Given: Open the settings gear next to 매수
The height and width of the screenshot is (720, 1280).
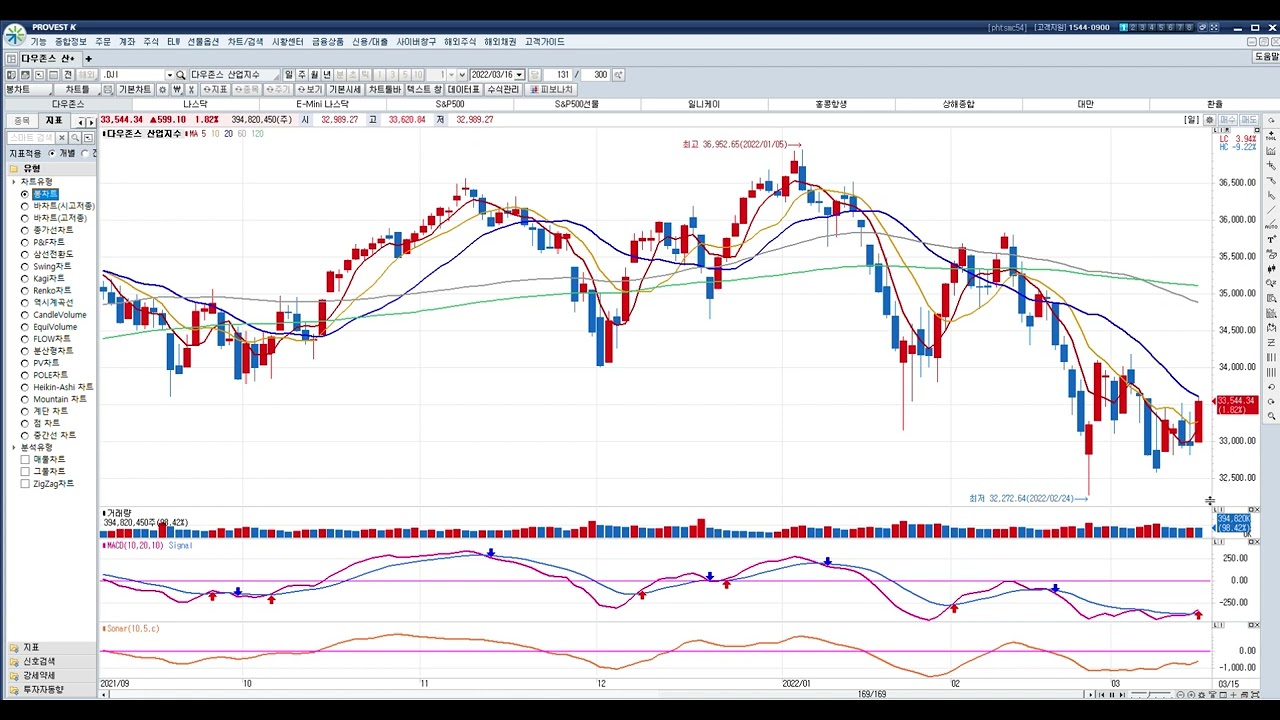Looking at the screenshot, I should (x=1209, y=120).
